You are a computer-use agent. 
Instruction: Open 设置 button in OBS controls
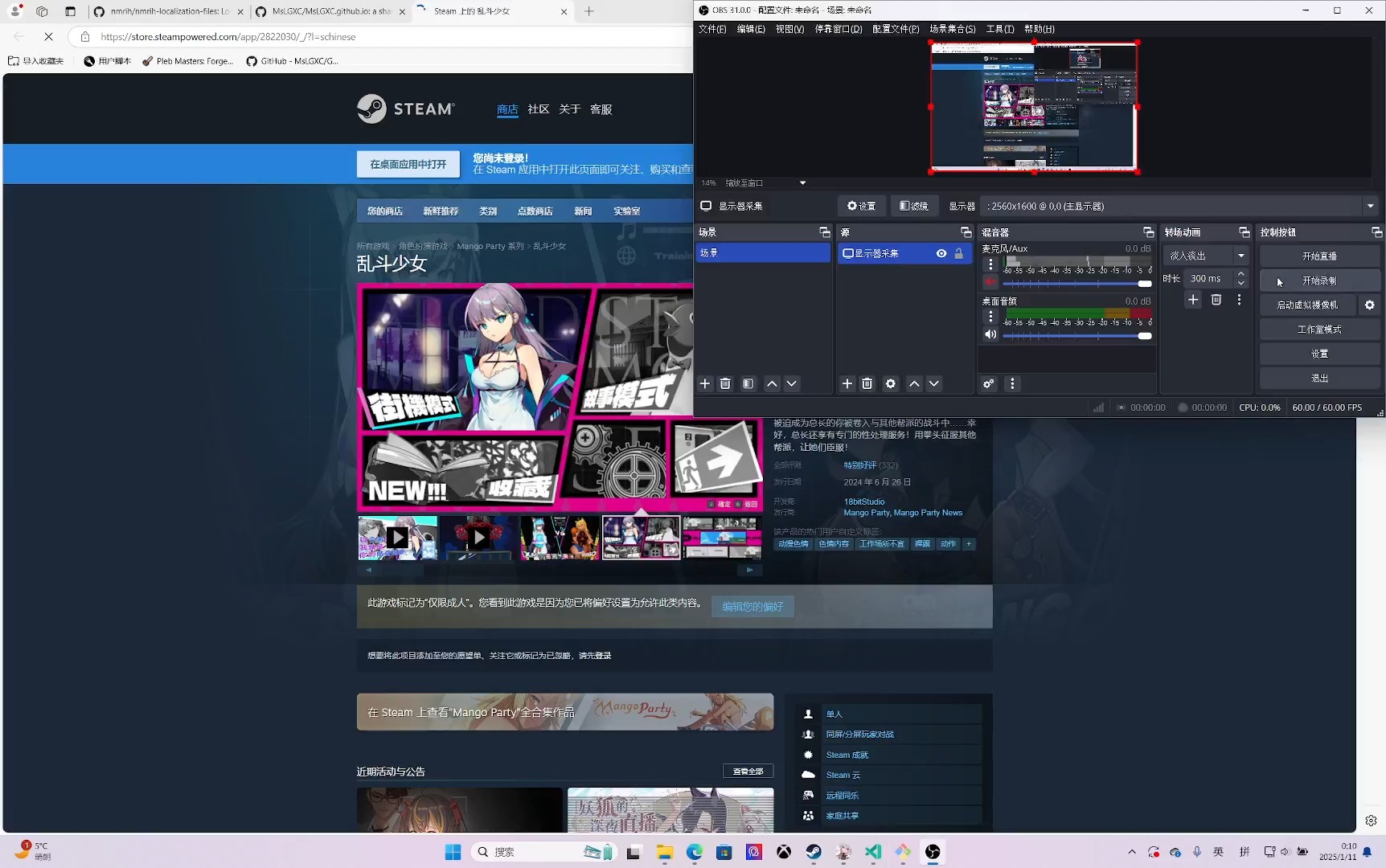coord(1319,354)
